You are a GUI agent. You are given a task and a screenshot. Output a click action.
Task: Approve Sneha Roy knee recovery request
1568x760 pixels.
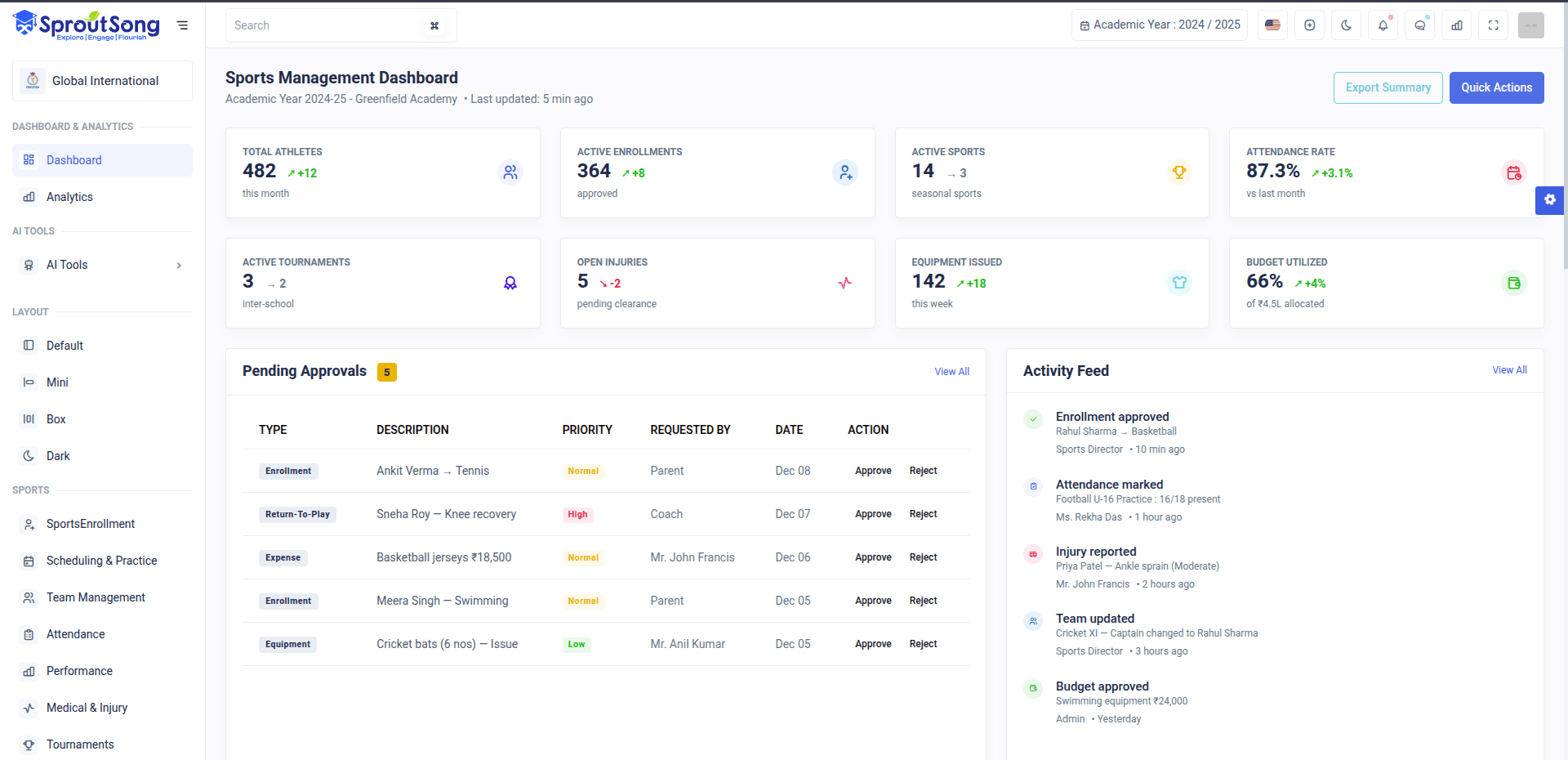873,514
